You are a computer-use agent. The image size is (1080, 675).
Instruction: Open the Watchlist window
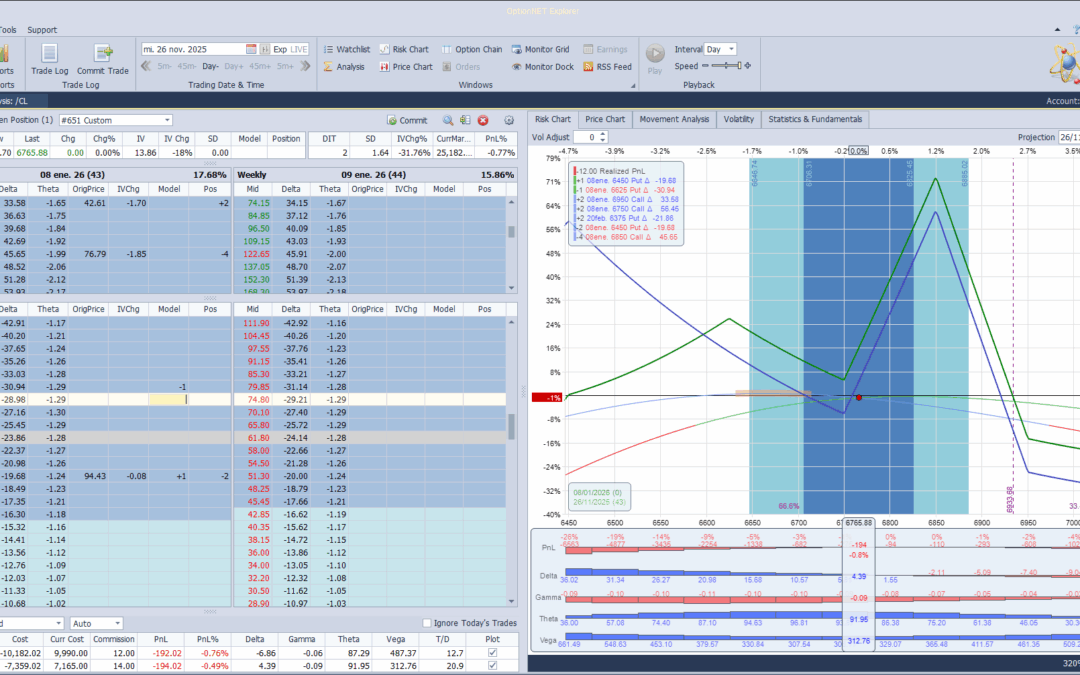(346, 50)
